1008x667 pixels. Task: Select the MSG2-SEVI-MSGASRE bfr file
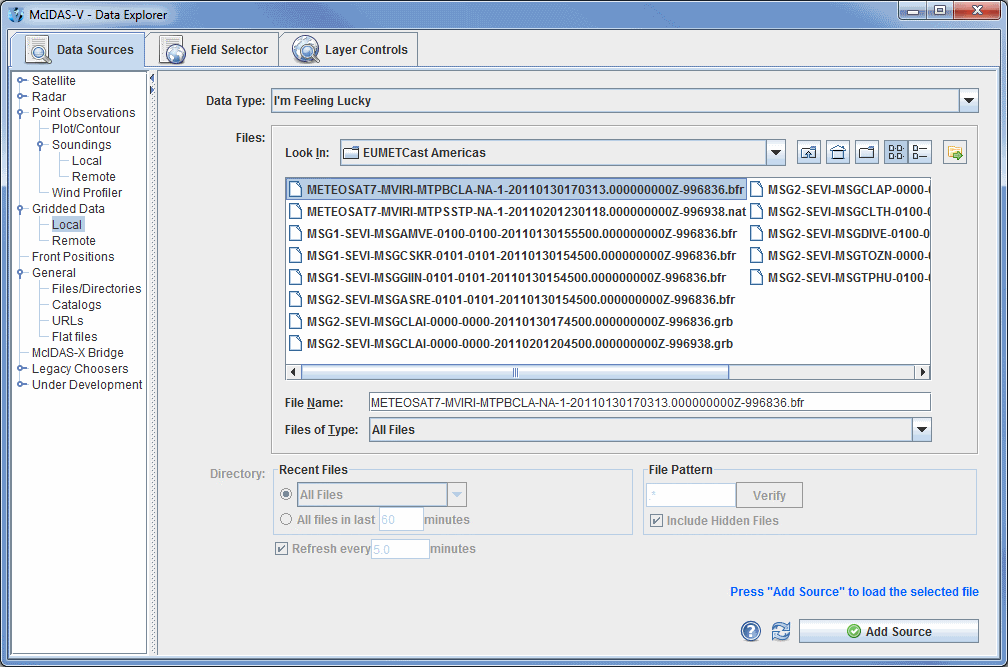tap(512, 299)
